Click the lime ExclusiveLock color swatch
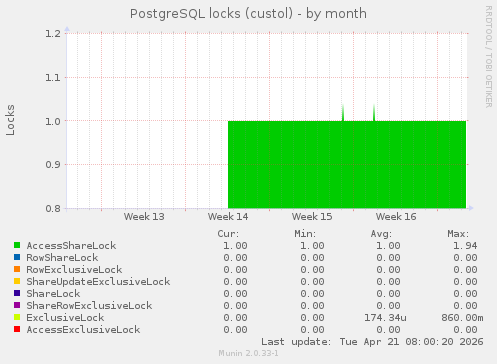 tap(17, 317)
